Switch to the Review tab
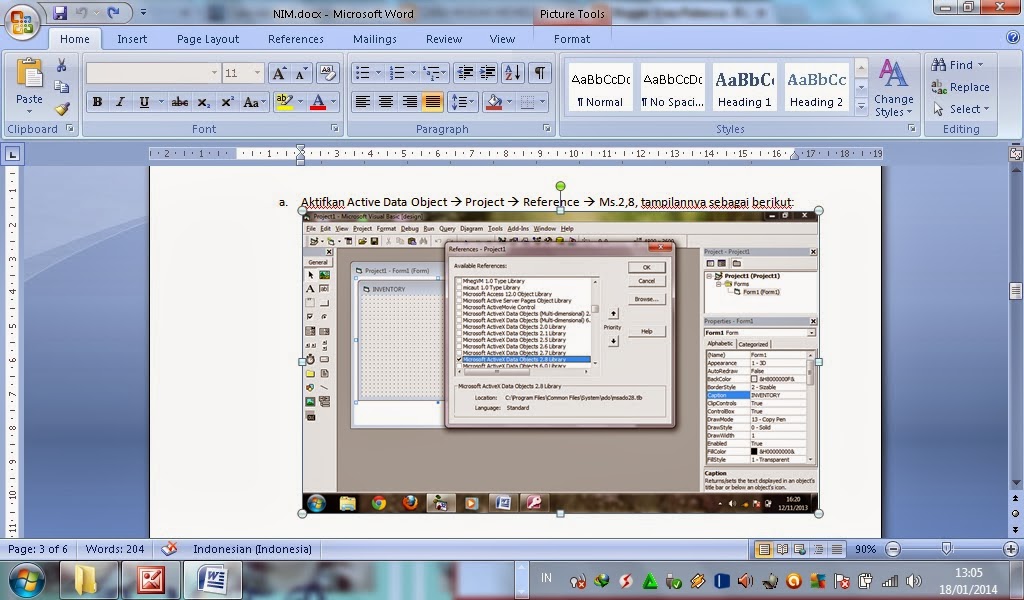The image size is (1024, 600). (x=443, y=39)
